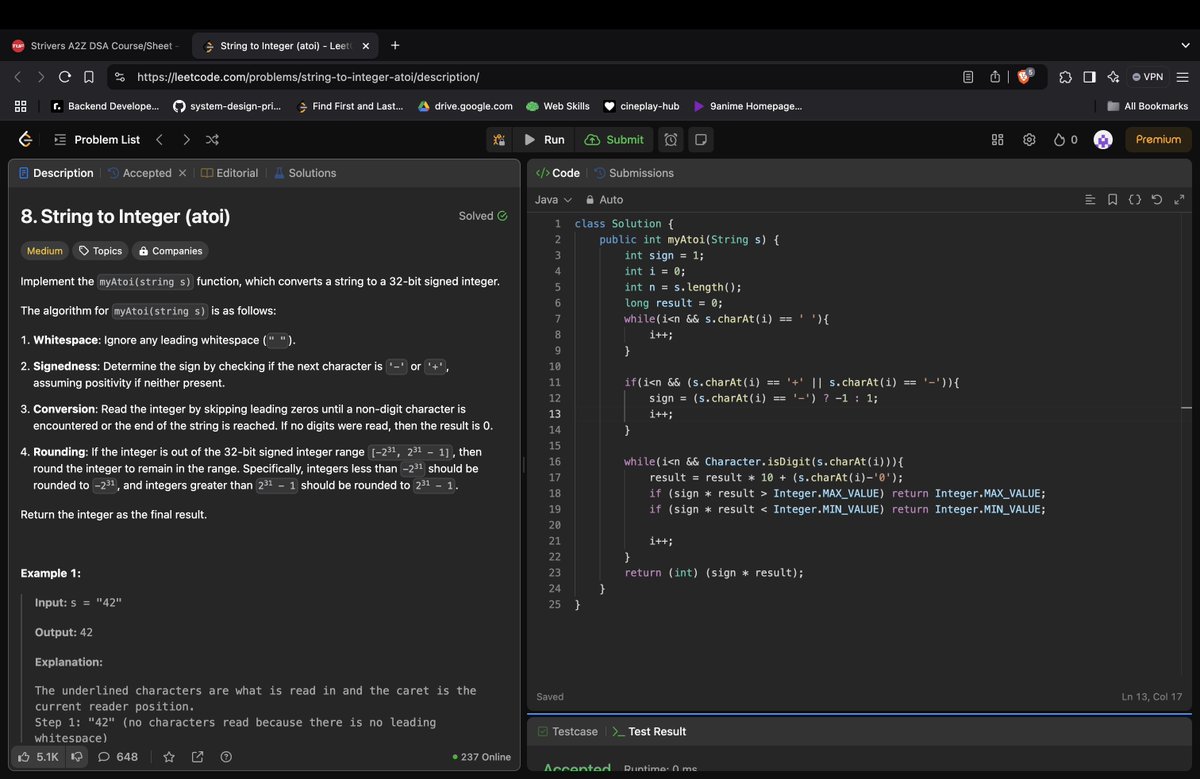This screenshot has width=1200, height=779.
Task: Share the problem link icon
Action: coord(197,757)
